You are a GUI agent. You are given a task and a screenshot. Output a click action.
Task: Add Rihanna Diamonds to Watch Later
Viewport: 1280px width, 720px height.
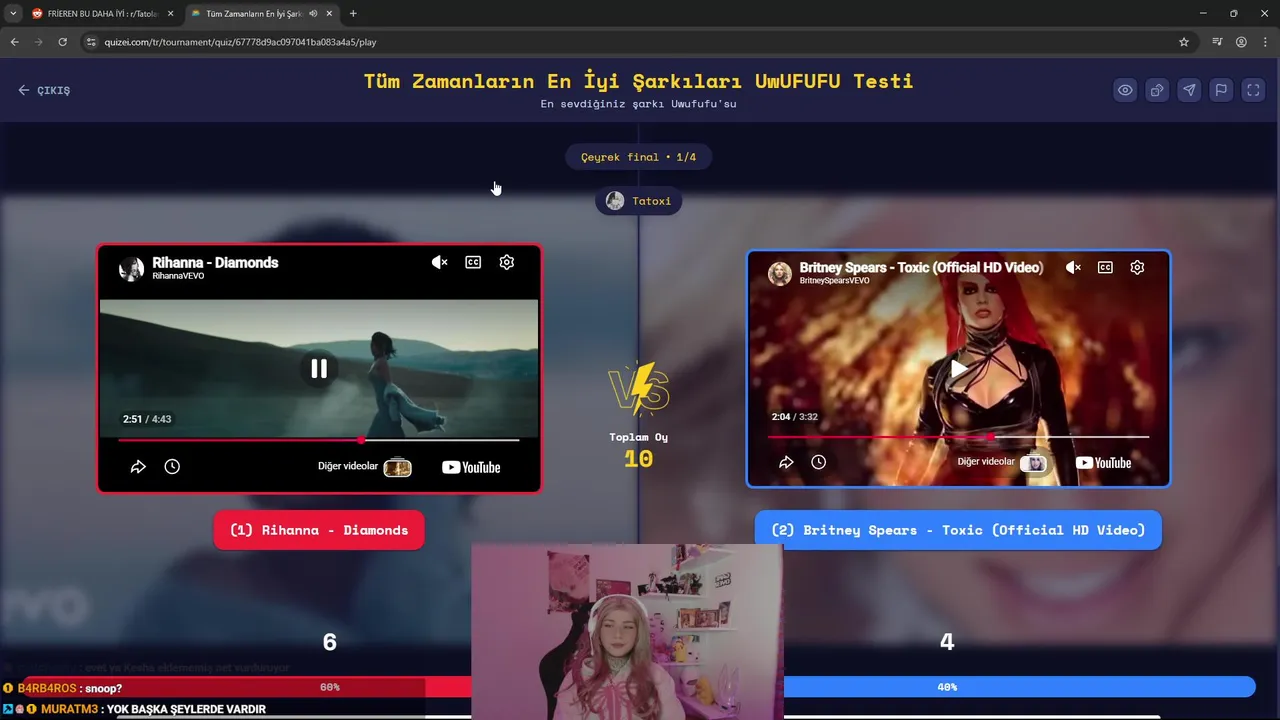click(x=172, y=467)
